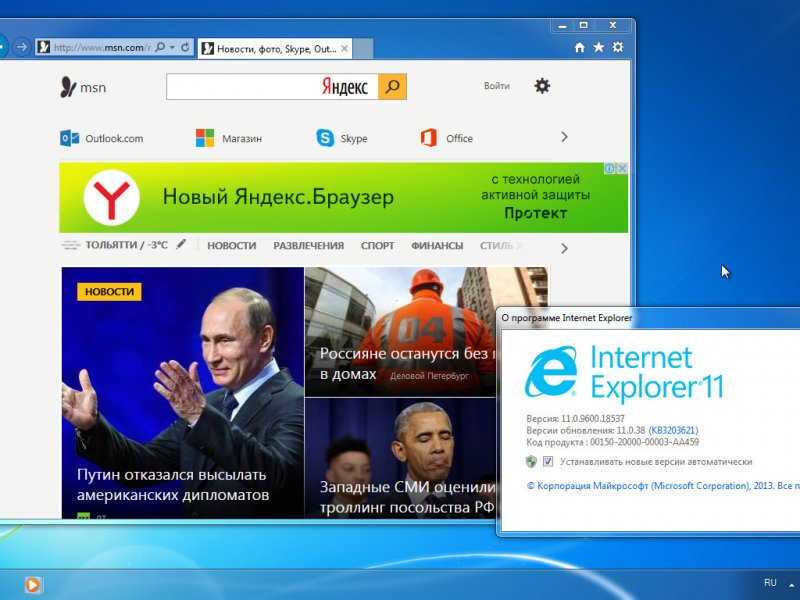Click 'О программе Internet Explorer' dialog title

(566, 318)
